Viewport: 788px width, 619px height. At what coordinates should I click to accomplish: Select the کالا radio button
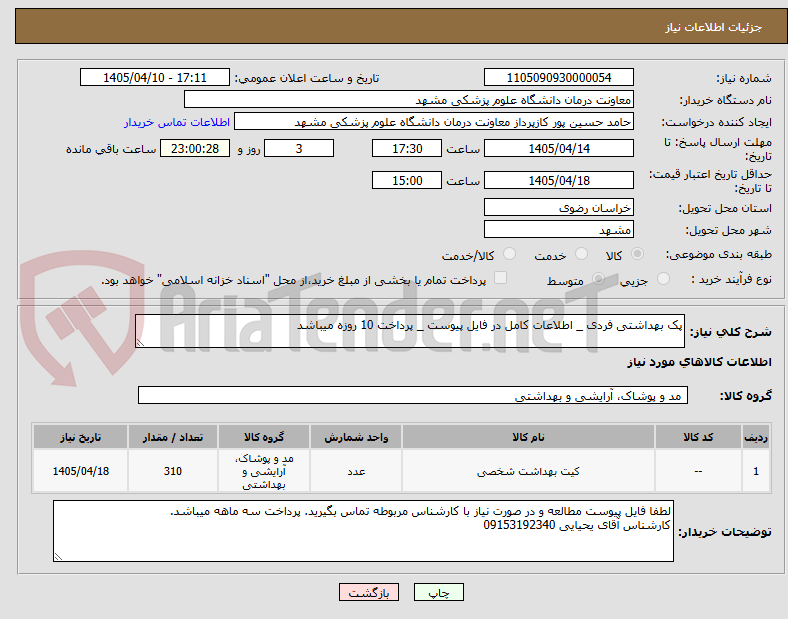coord(637,254)
